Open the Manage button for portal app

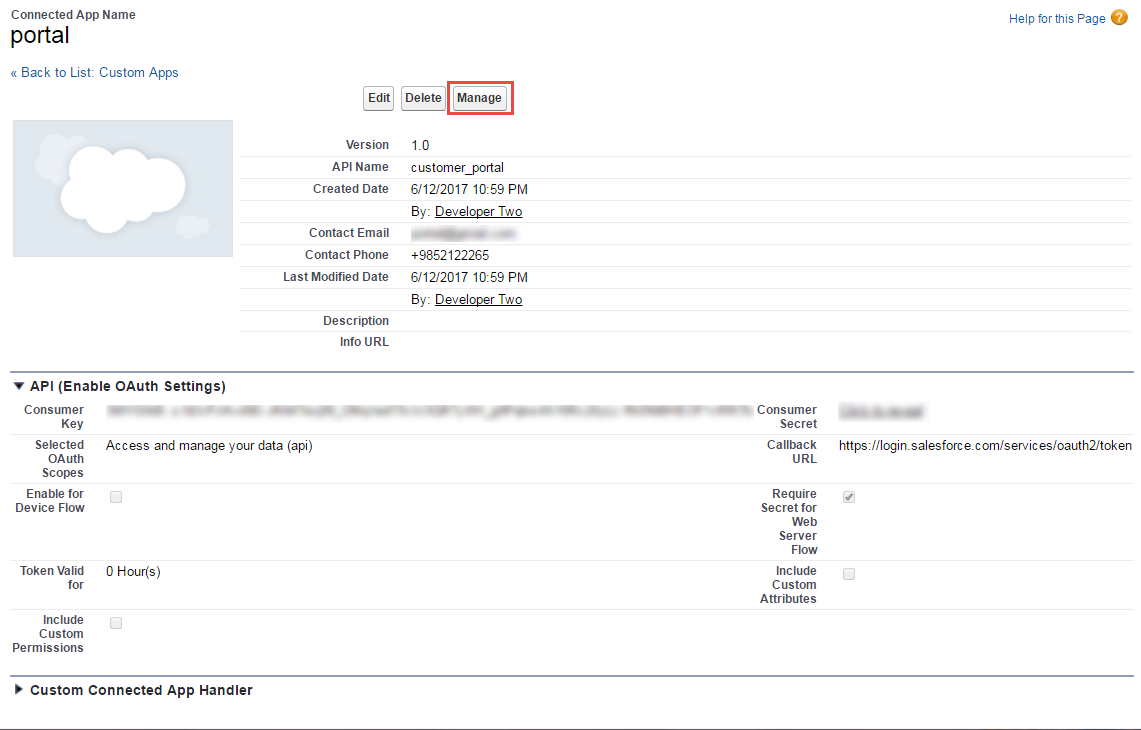[x=479, y=98]
